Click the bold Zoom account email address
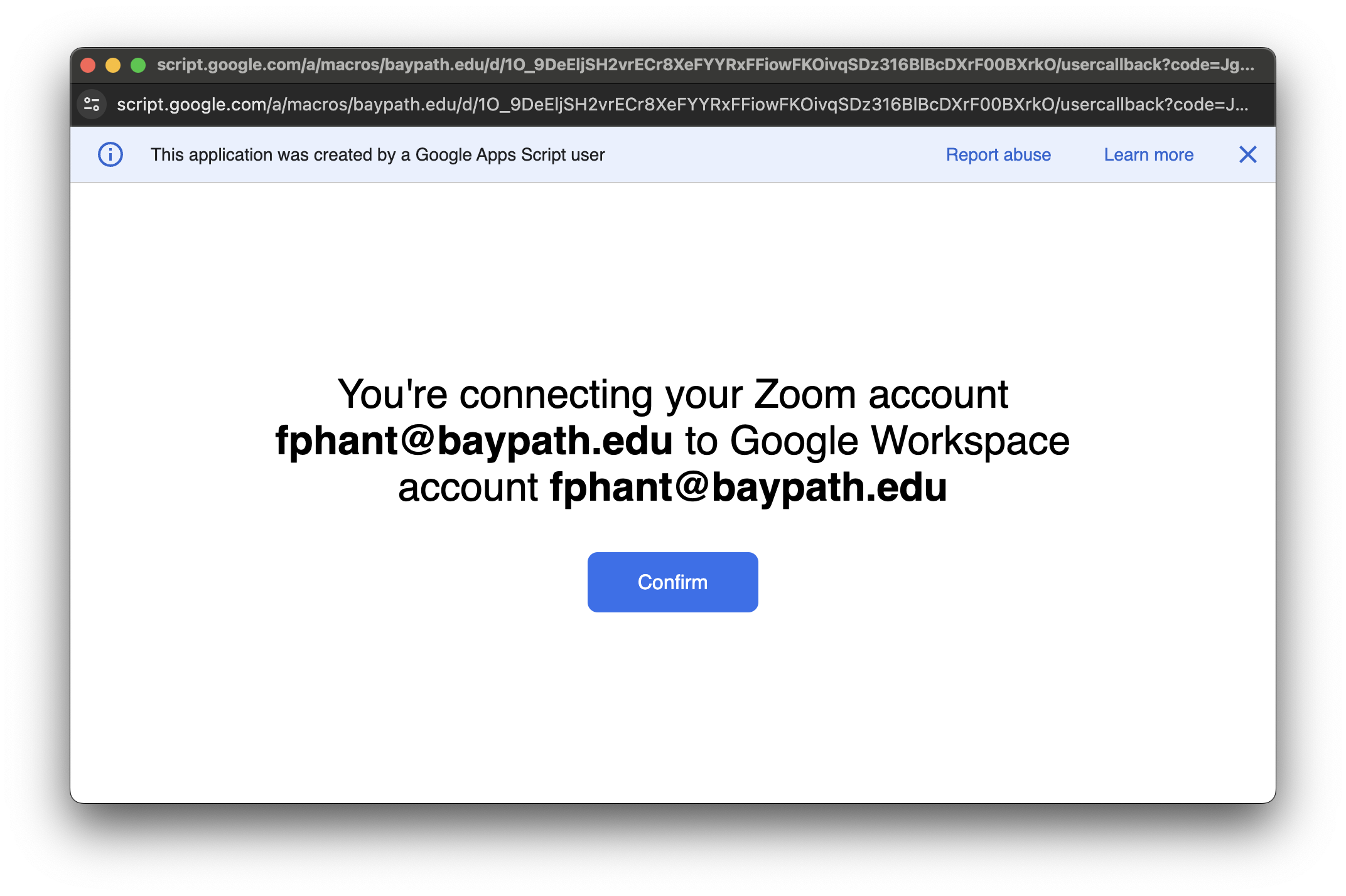1346x896 pixels. coord(474,440)
